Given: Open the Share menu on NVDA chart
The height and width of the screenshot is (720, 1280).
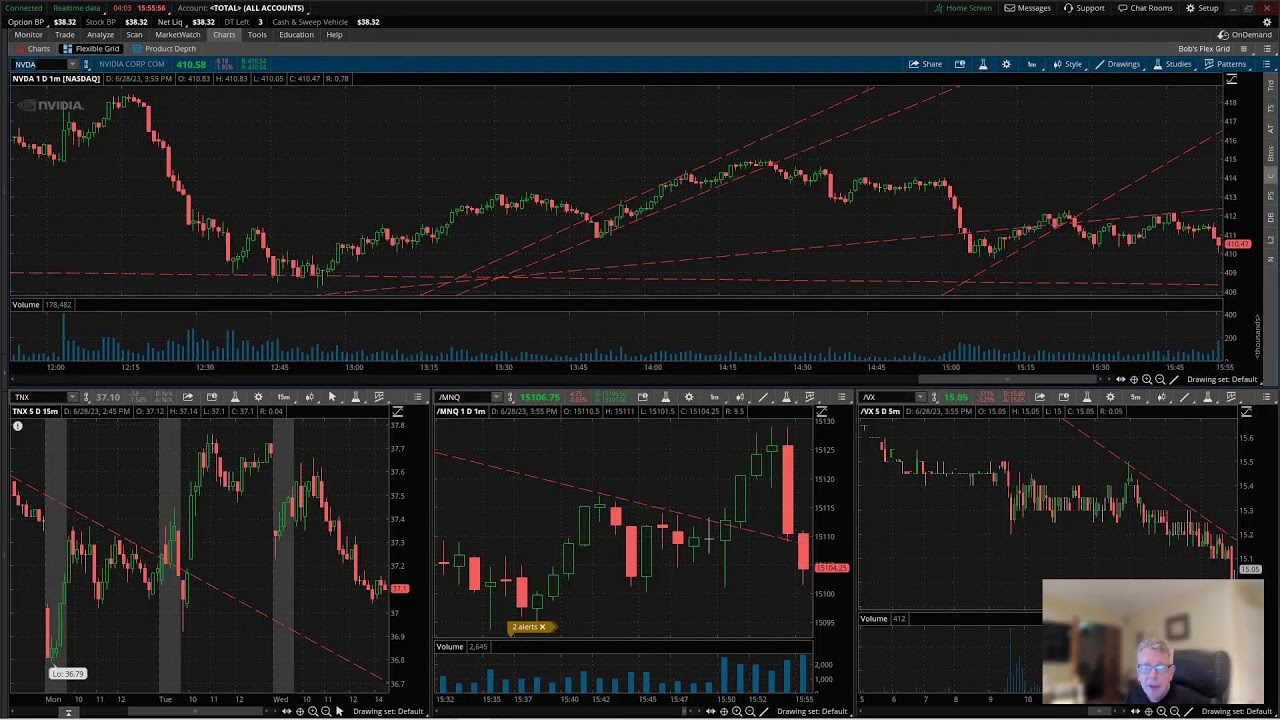Looking at the screenshot, I should pyautogui.click(x=925, y=64).
